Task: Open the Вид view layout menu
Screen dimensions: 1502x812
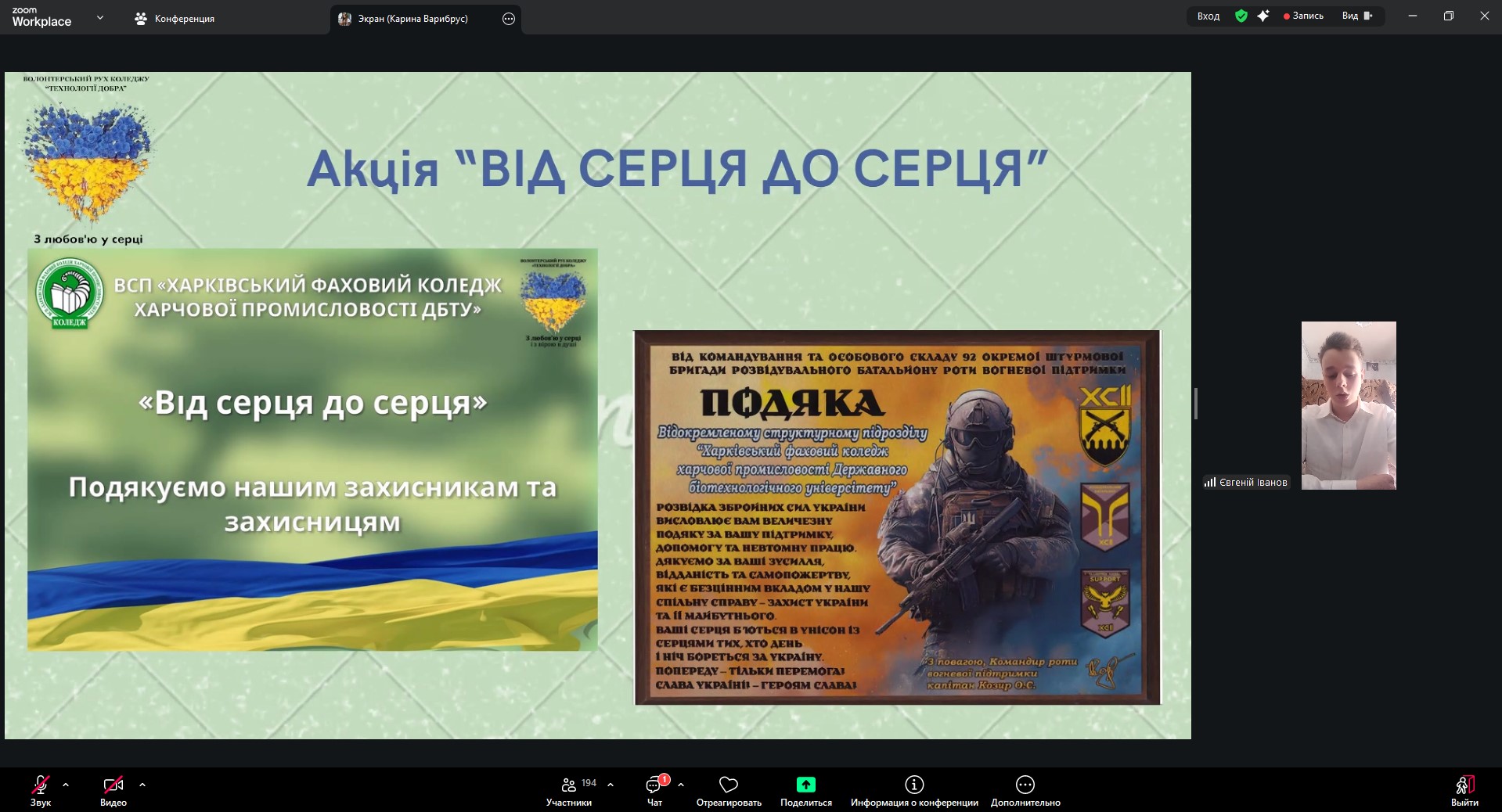Action: click(1357, 16)
